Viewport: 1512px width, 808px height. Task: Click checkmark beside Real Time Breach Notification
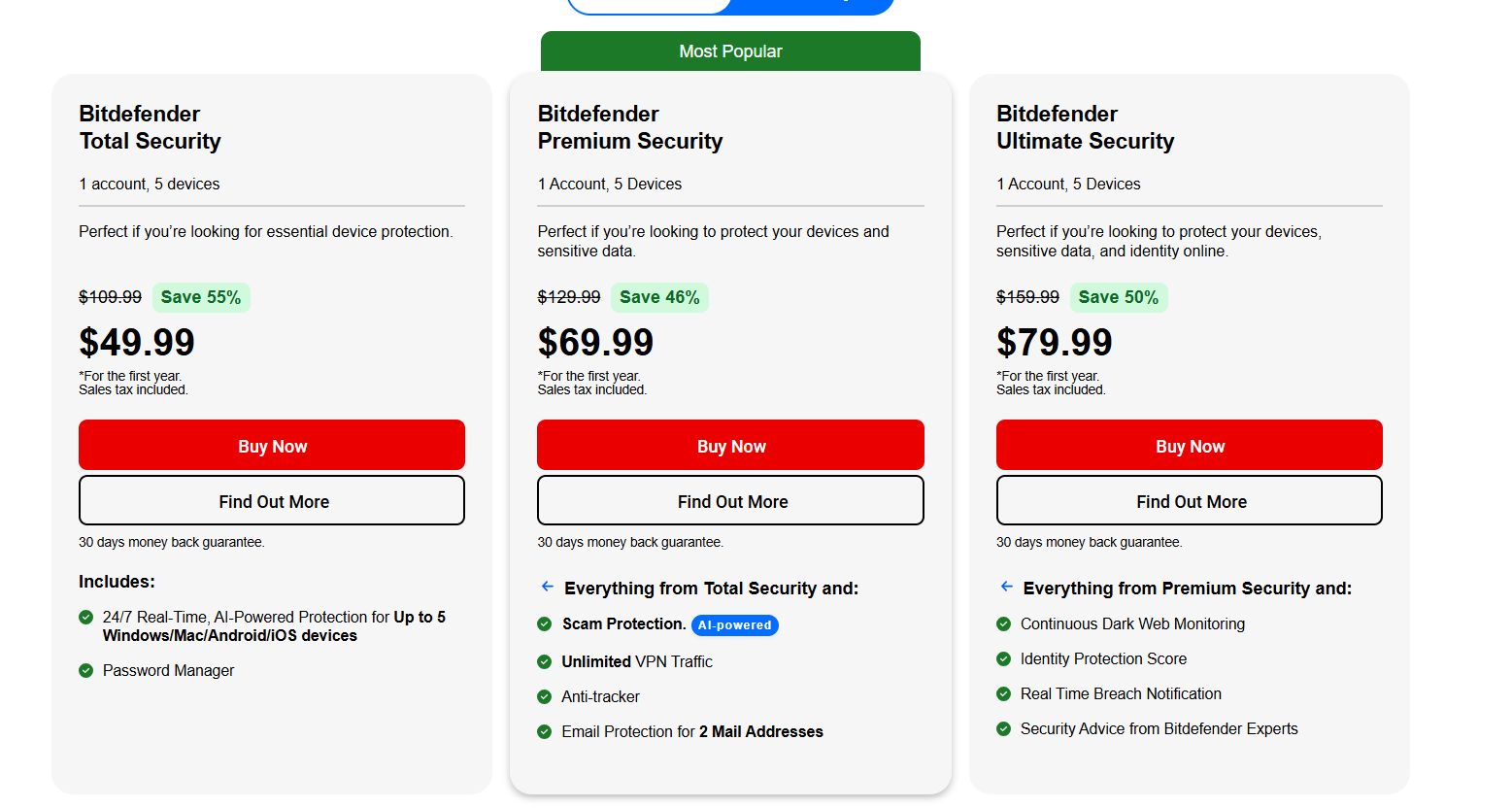coord(1003,694)
